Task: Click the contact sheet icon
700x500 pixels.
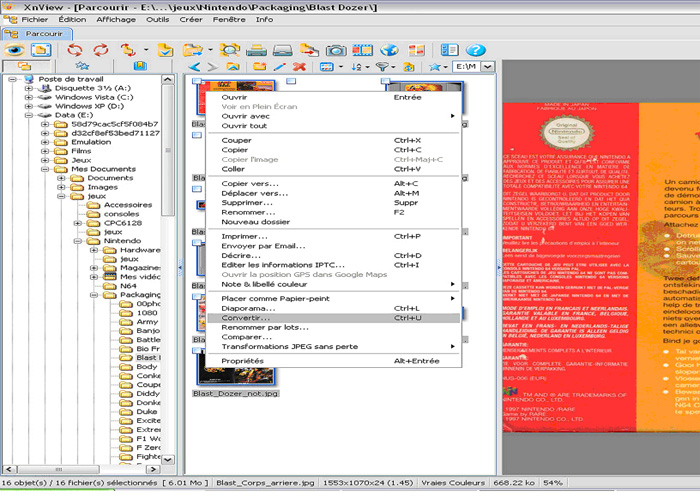Action: coord(416,50)
